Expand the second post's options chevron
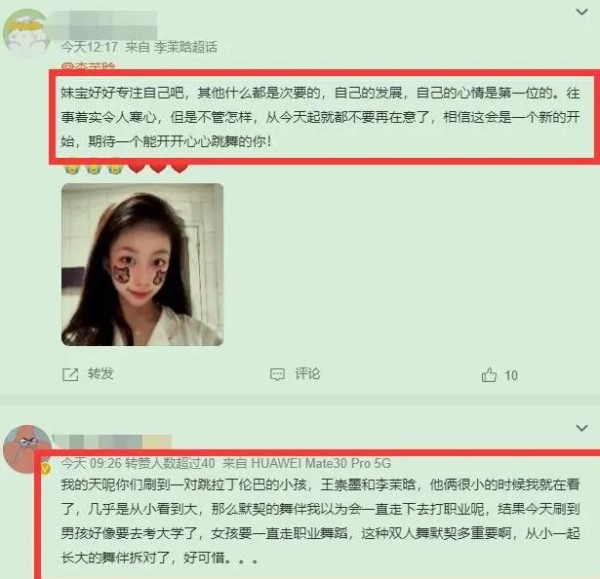The height and width of the screenshot is (579, 600). point(582,428)
